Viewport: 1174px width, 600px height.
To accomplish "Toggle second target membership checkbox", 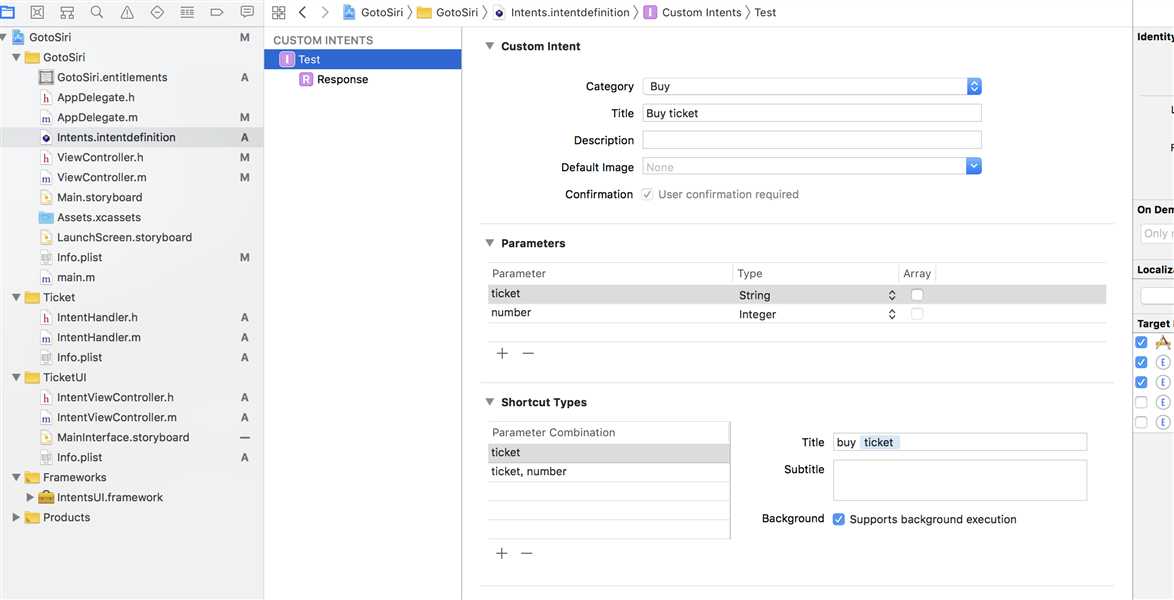I will (x=1141, y=363).
